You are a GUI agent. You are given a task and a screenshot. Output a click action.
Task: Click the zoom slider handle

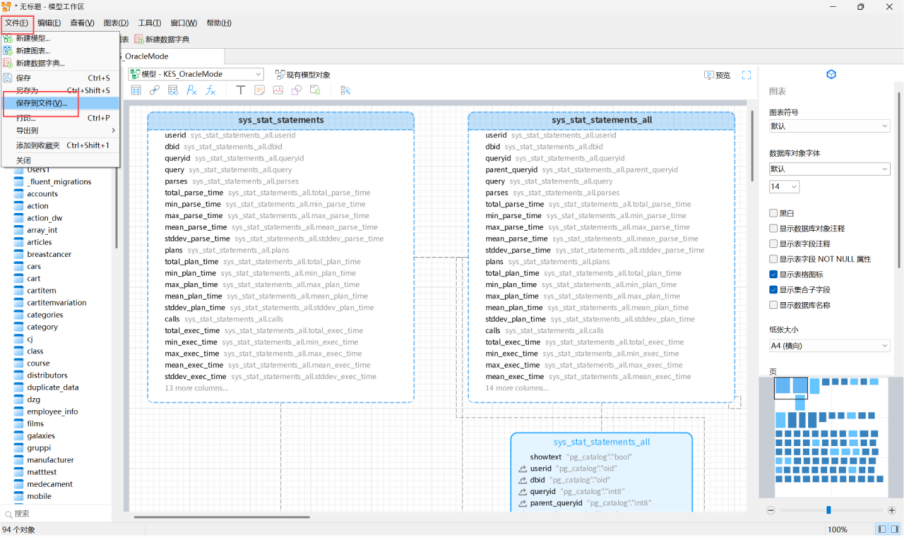[x=828, y=510]
